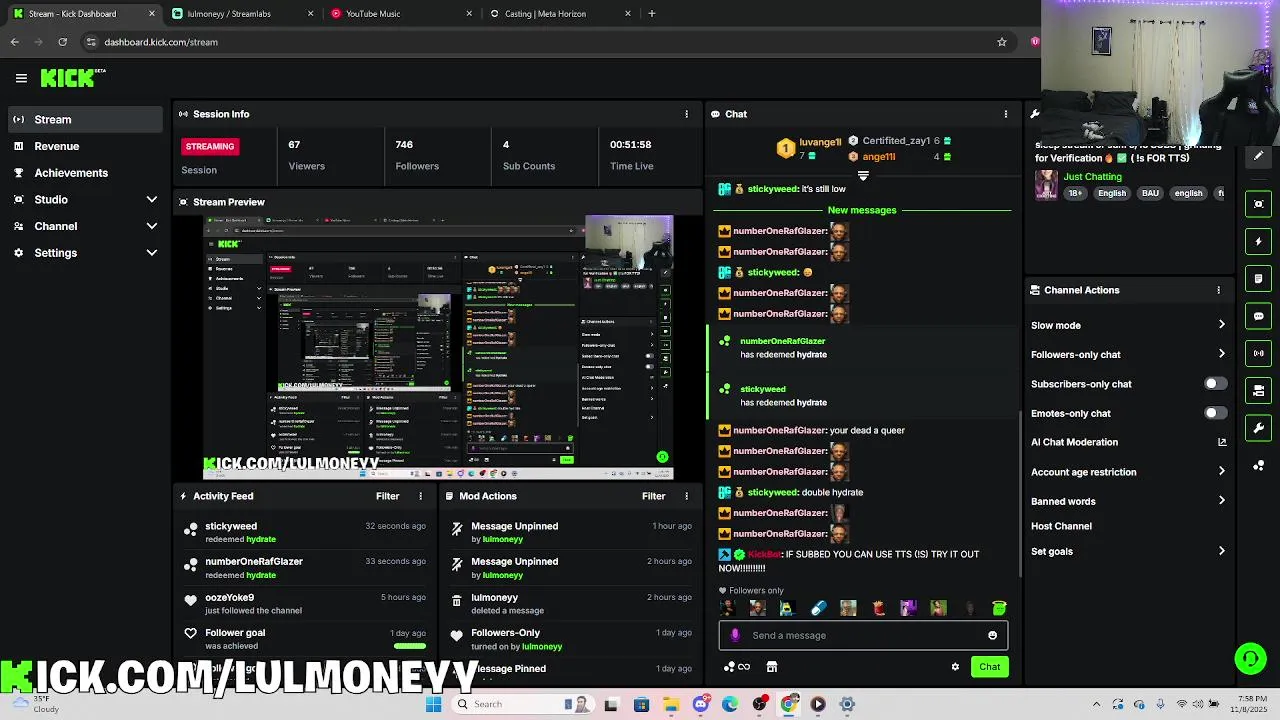Image resolution: width=1280 pixels, height=720 pixels.
Task: Click the Follower goal progress bar
Action: coord(410,646)
